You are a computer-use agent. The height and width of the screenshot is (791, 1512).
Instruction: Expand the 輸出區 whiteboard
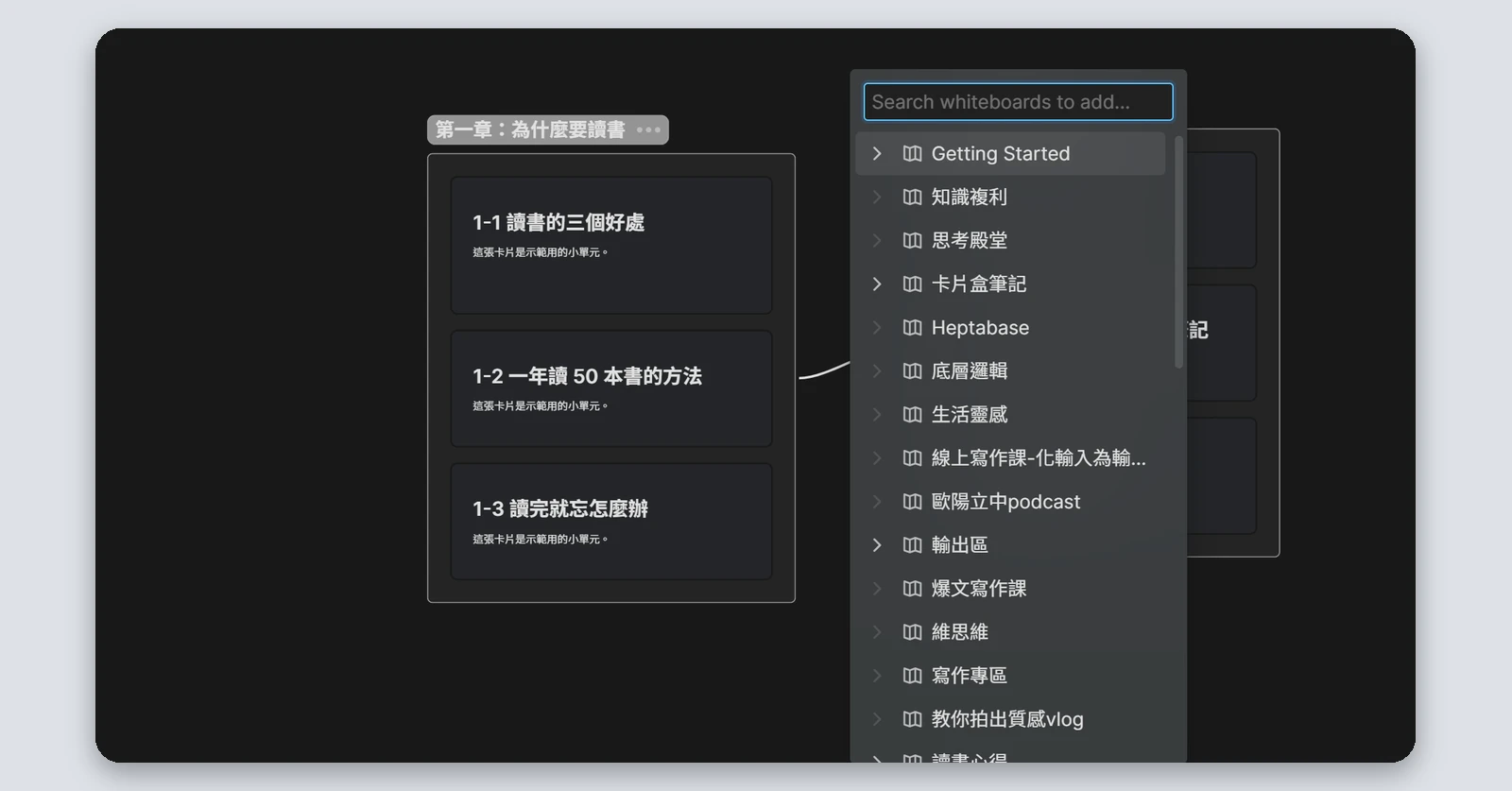(877, 544)
